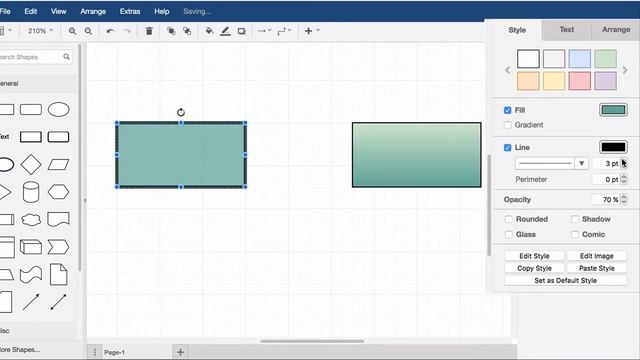Adjust the line width stepper

tap(624, 164)
